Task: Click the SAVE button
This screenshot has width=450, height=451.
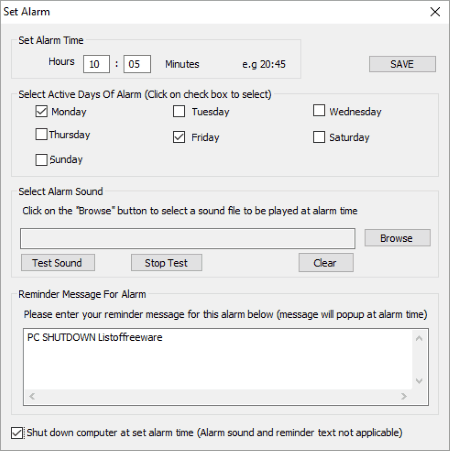Action: point(402,64)
